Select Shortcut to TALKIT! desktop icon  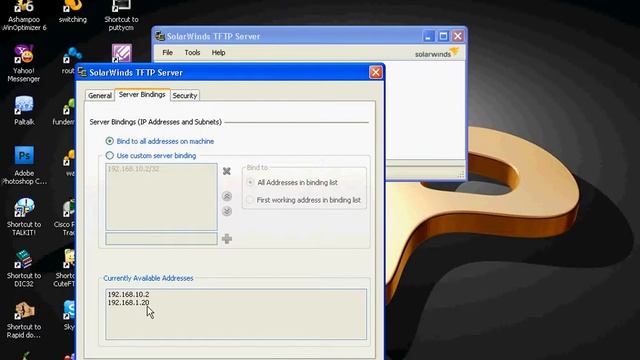(24, 218)
